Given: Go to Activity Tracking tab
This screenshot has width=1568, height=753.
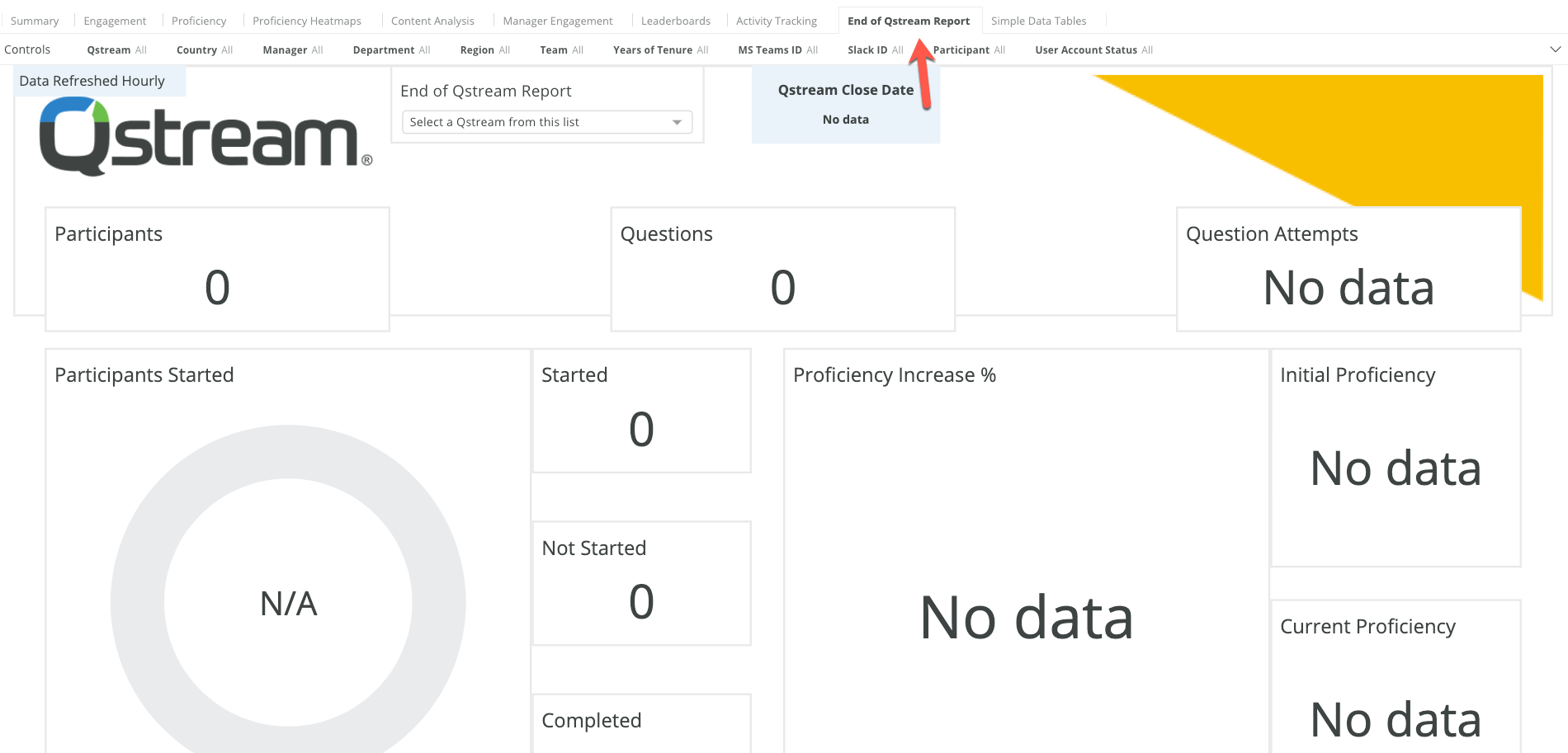Looking at the screenshot, I should click(x=777, y=21).
